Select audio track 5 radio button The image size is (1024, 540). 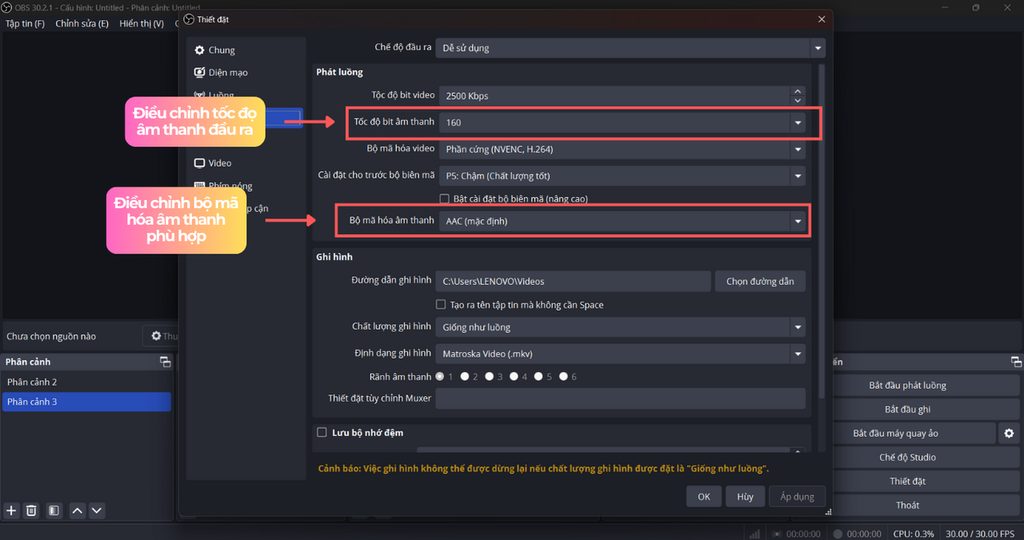[x=538, y=376]
